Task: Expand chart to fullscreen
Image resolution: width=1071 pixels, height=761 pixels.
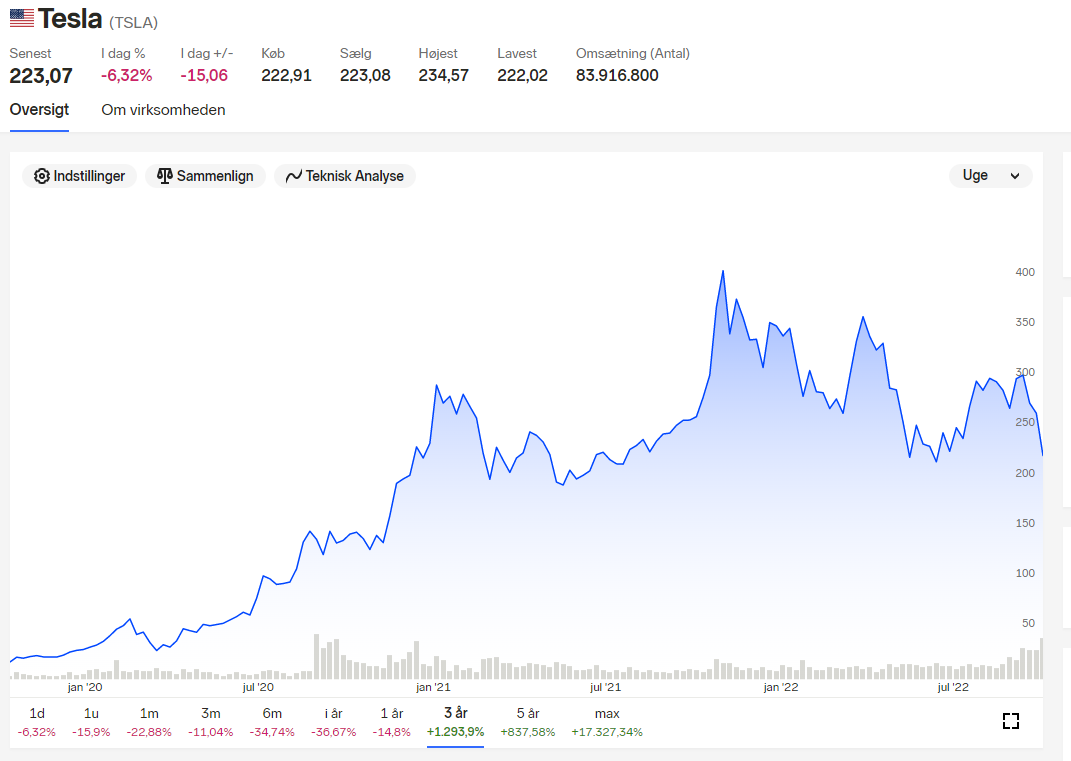Action: [x=1011, y=721]
